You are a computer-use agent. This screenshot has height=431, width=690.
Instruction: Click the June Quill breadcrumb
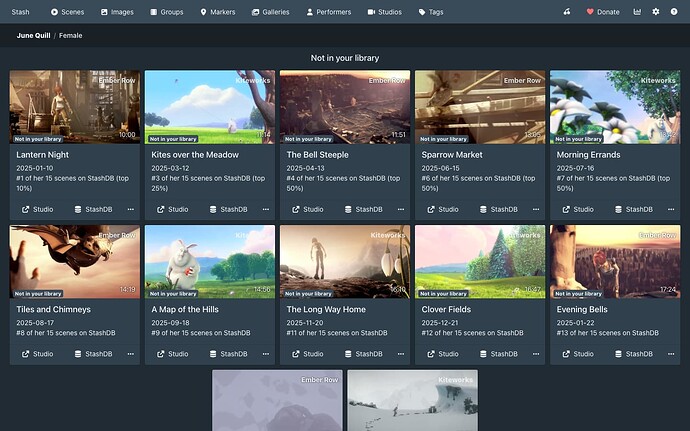tap(33, 35)
